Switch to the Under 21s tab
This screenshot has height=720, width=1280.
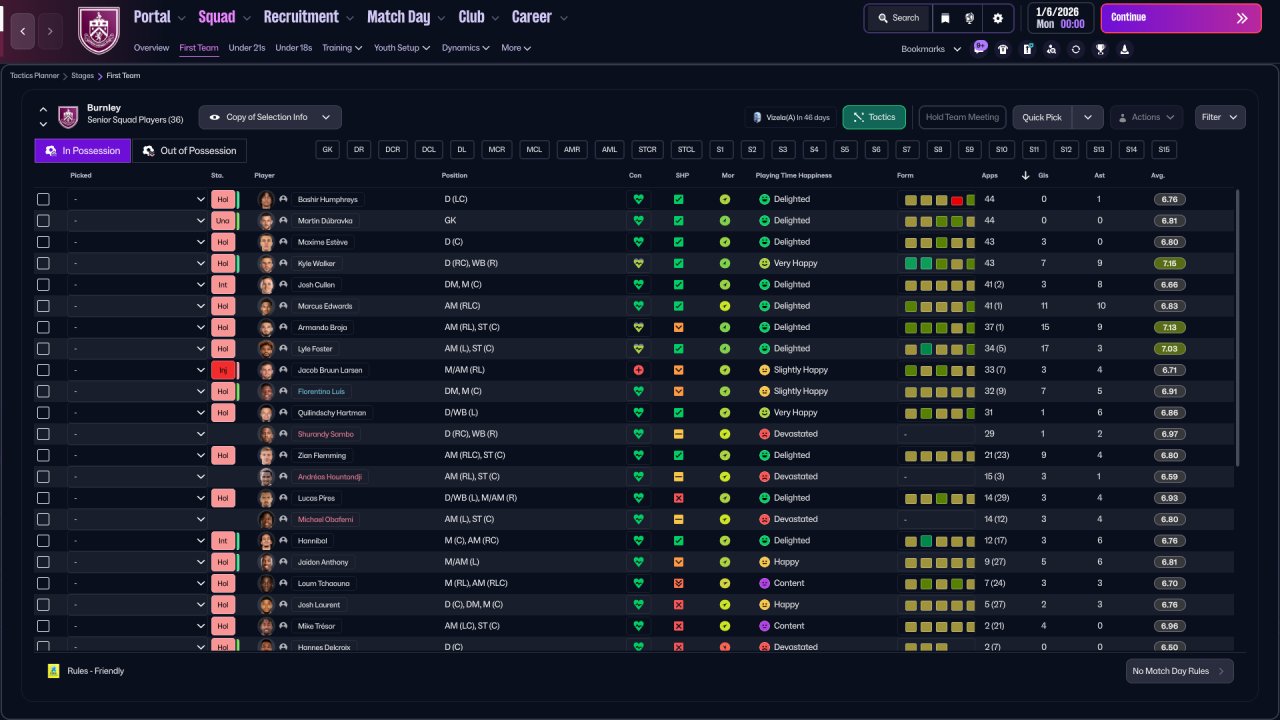247,48
